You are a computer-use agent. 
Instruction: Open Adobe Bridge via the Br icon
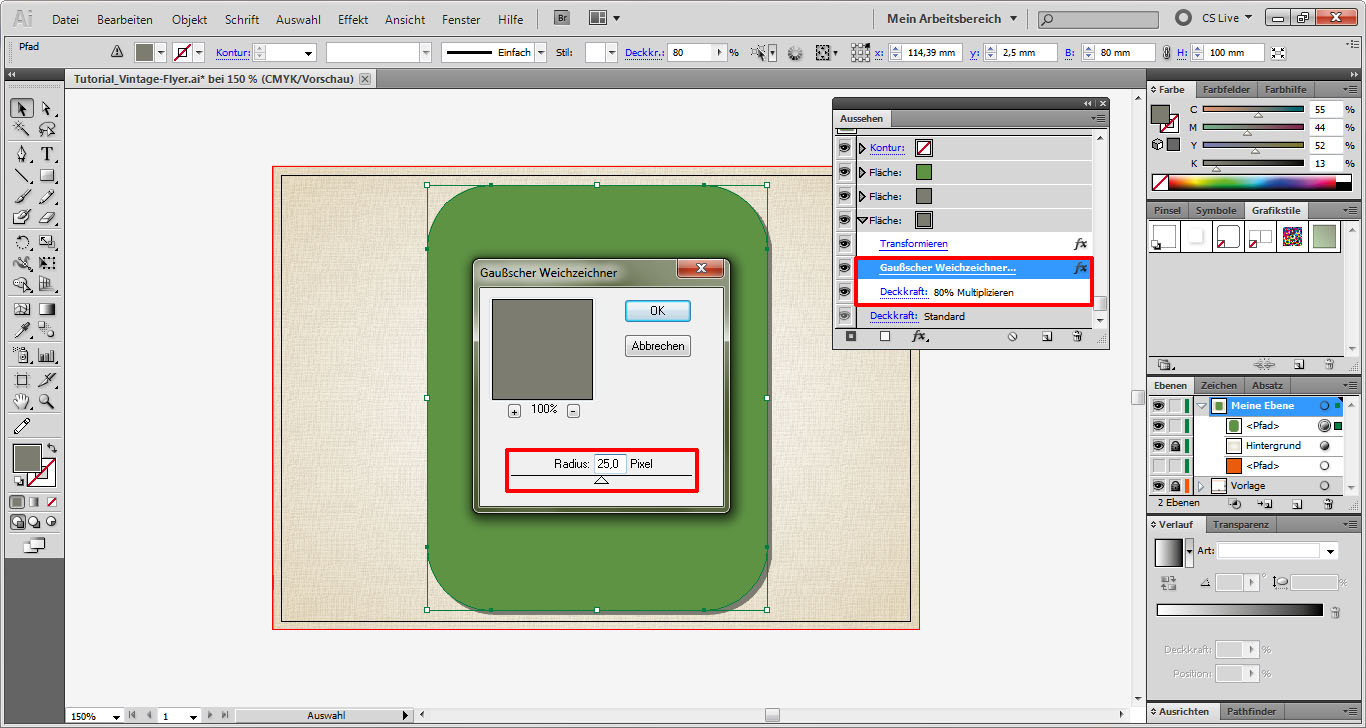tap(562, 19)
